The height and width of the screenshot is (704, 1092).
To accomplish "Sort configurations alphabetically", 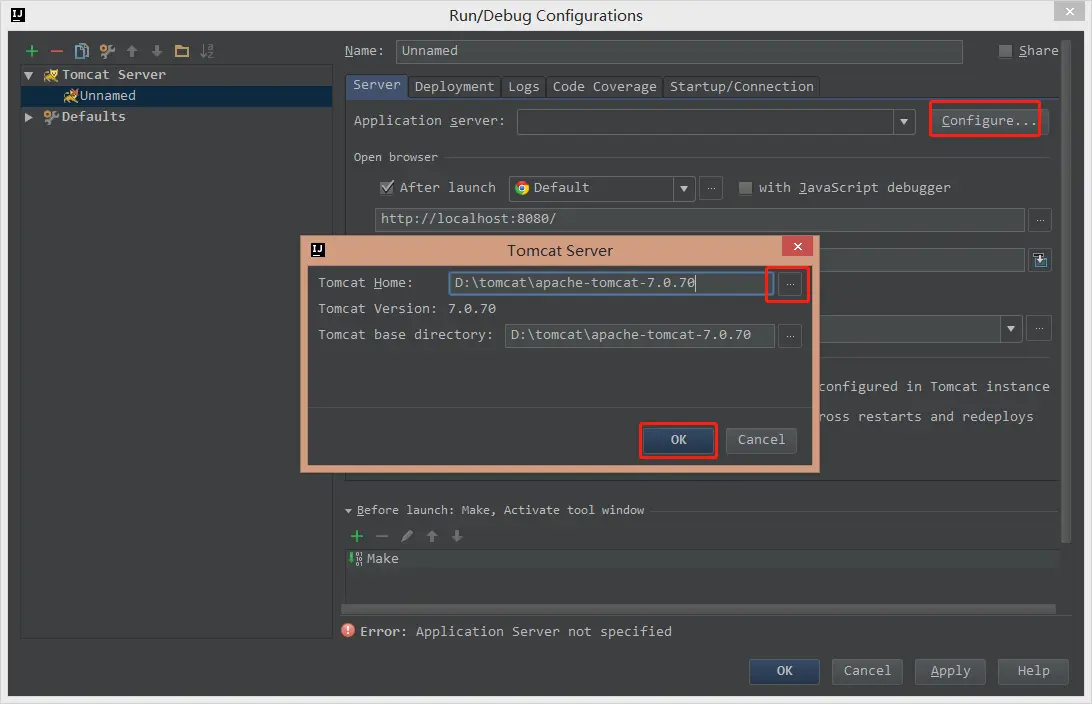I will coord(207,51).
